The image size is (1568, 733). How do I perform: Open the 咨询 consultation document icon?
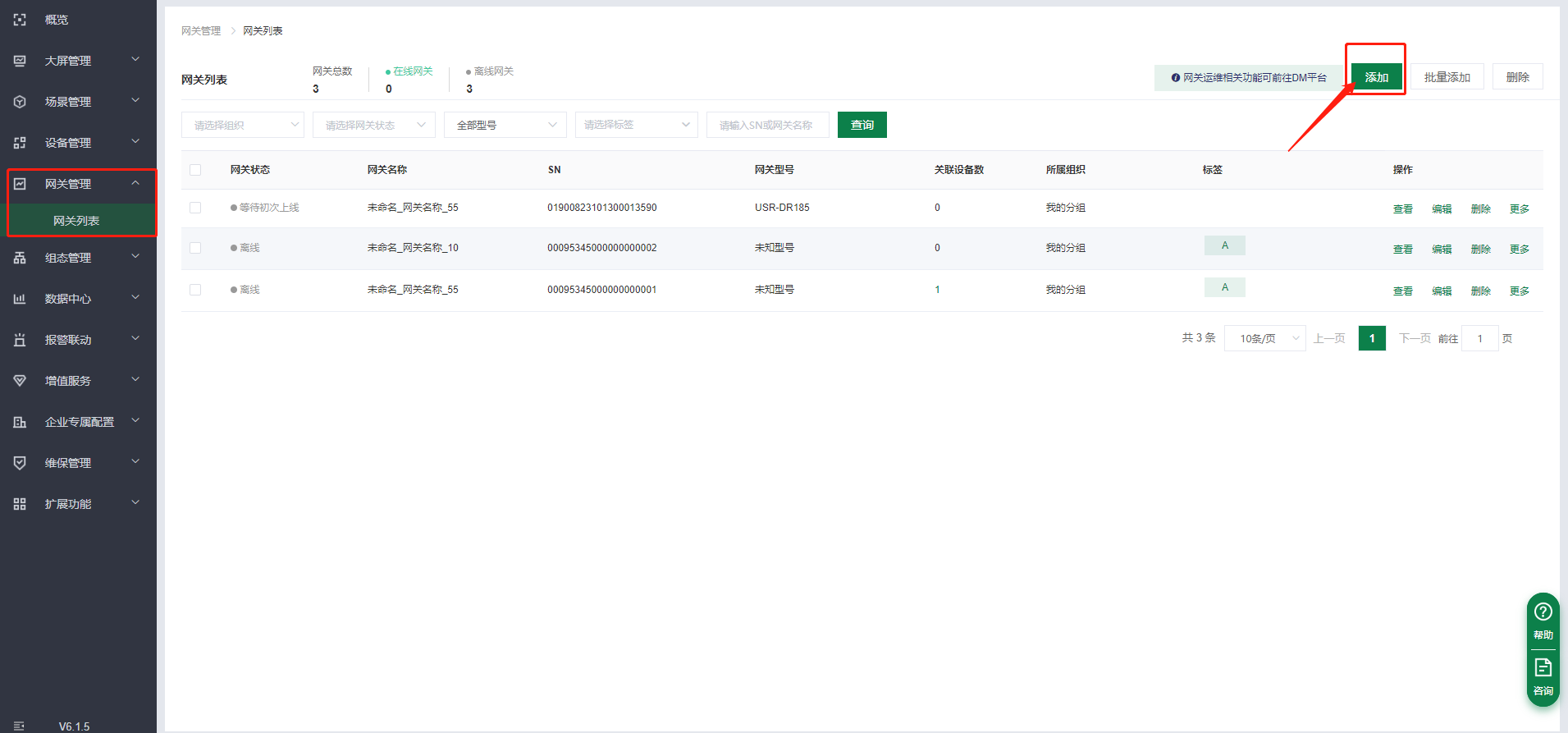tap(1543, 667)
